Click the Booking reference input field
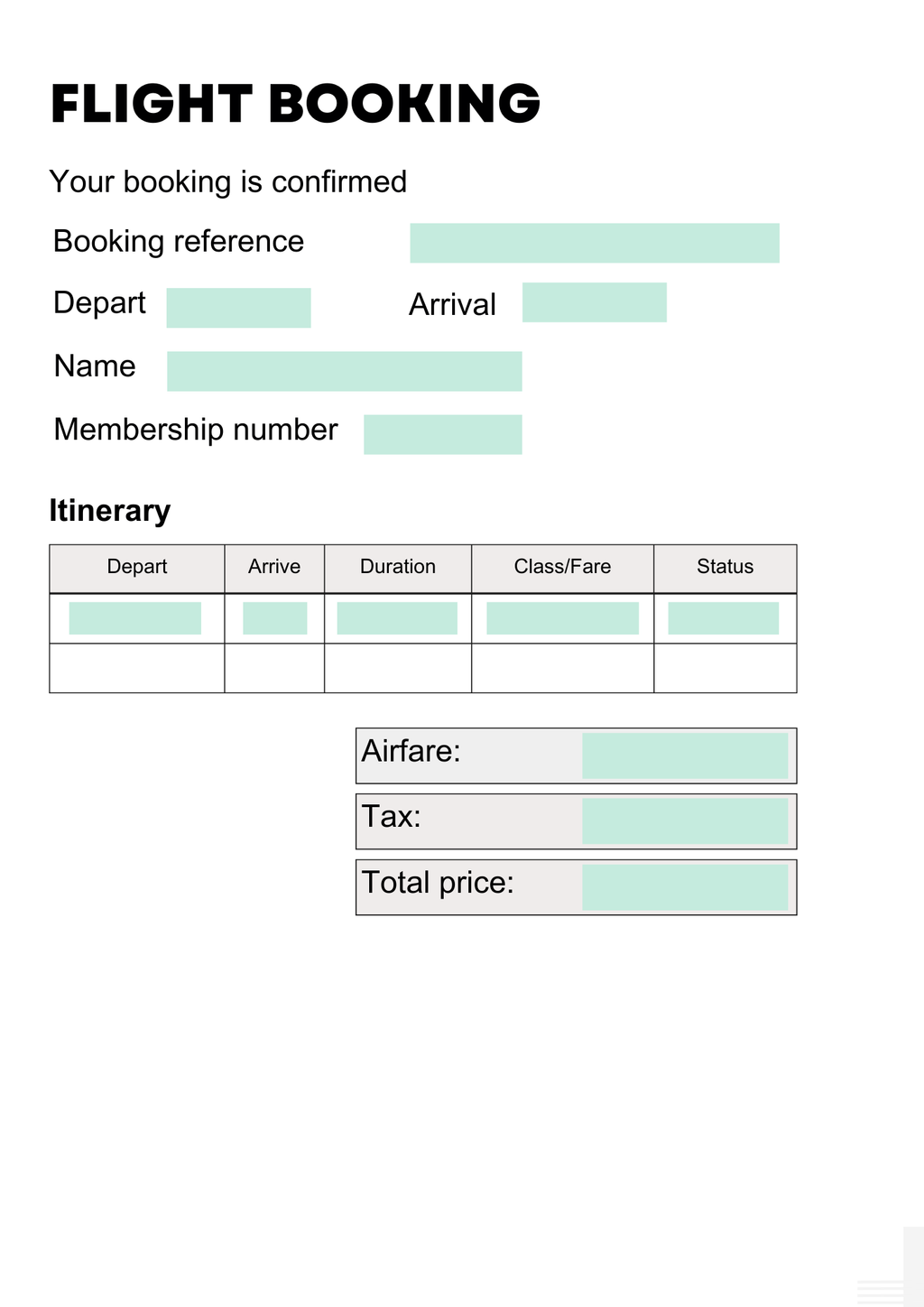 point(595,243)
